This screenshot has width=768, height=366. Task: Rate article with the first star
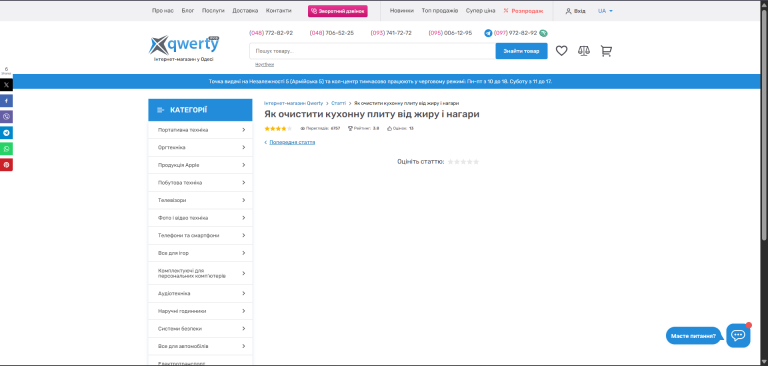(451, 162)
